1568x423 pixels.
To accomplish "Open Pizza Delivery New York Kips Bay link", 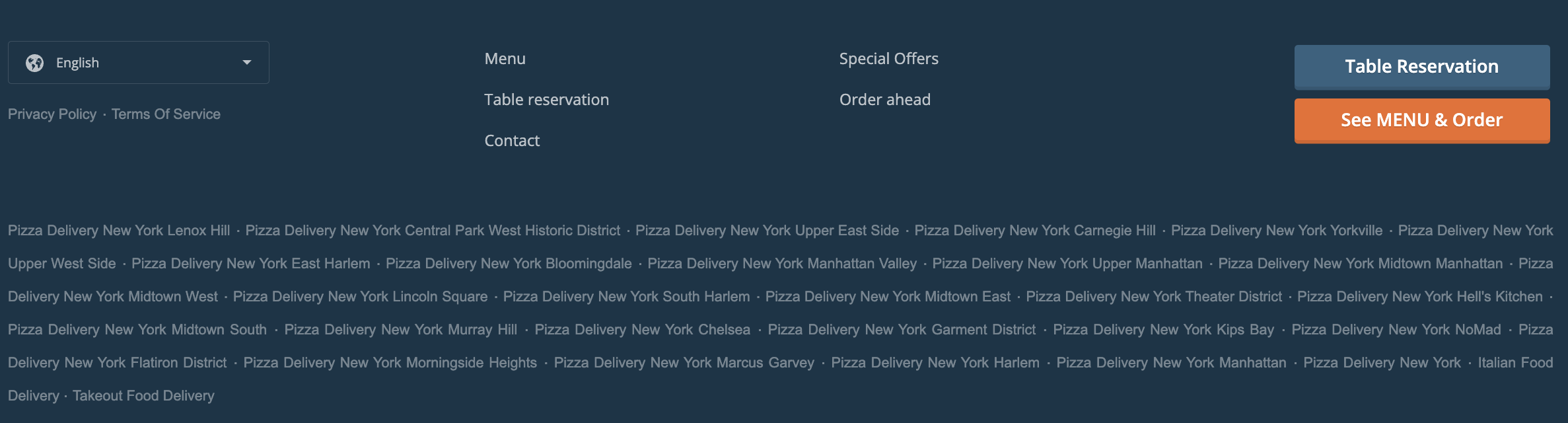I will click(1164, 330).
